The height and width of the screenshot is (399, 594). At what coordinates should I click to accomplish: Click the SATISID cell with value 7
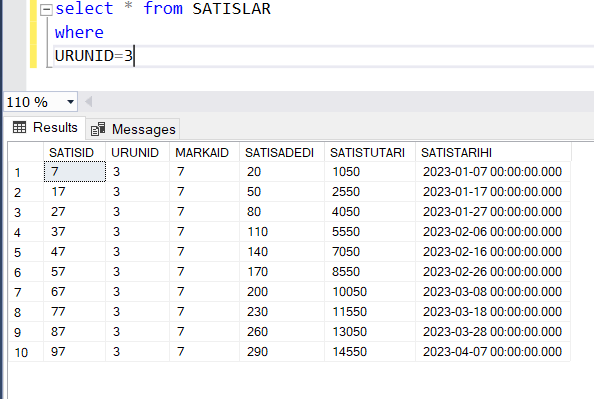pyautogui.click(x=75, y=172)
